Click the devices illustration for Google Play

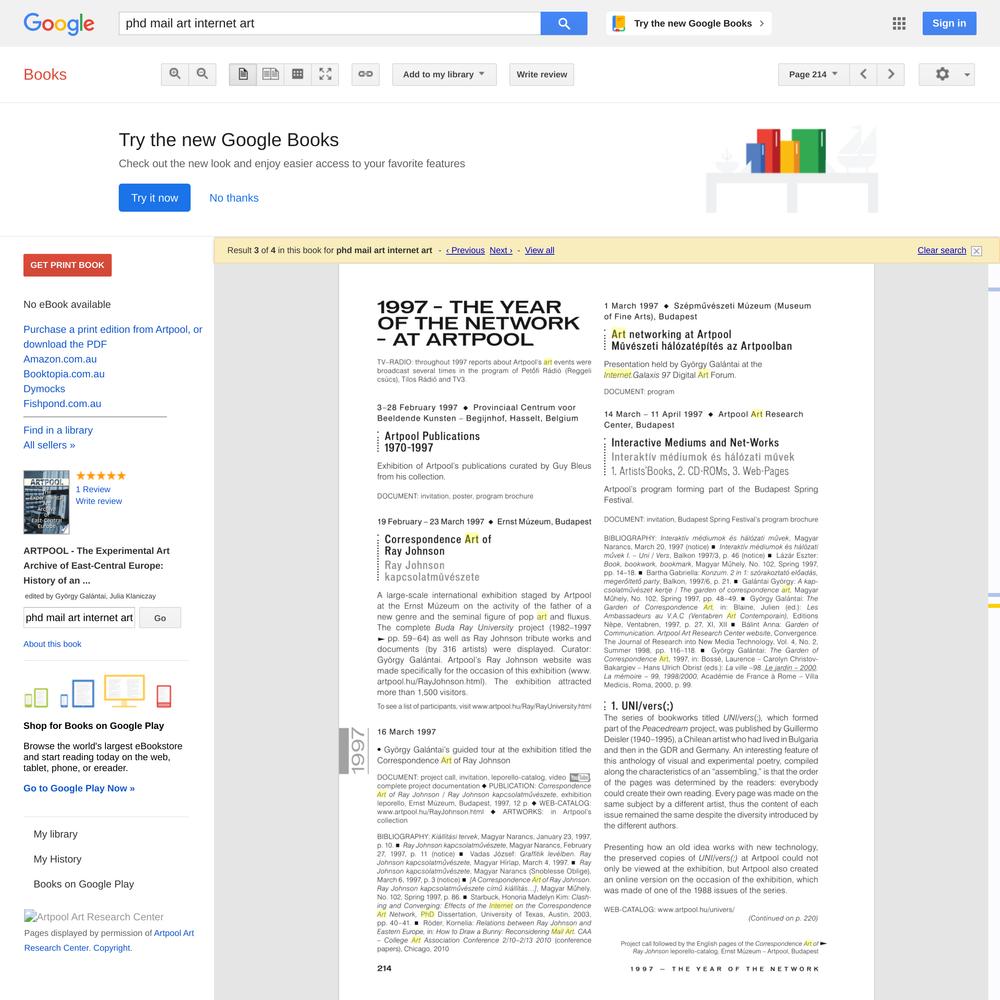click(98, 691)
